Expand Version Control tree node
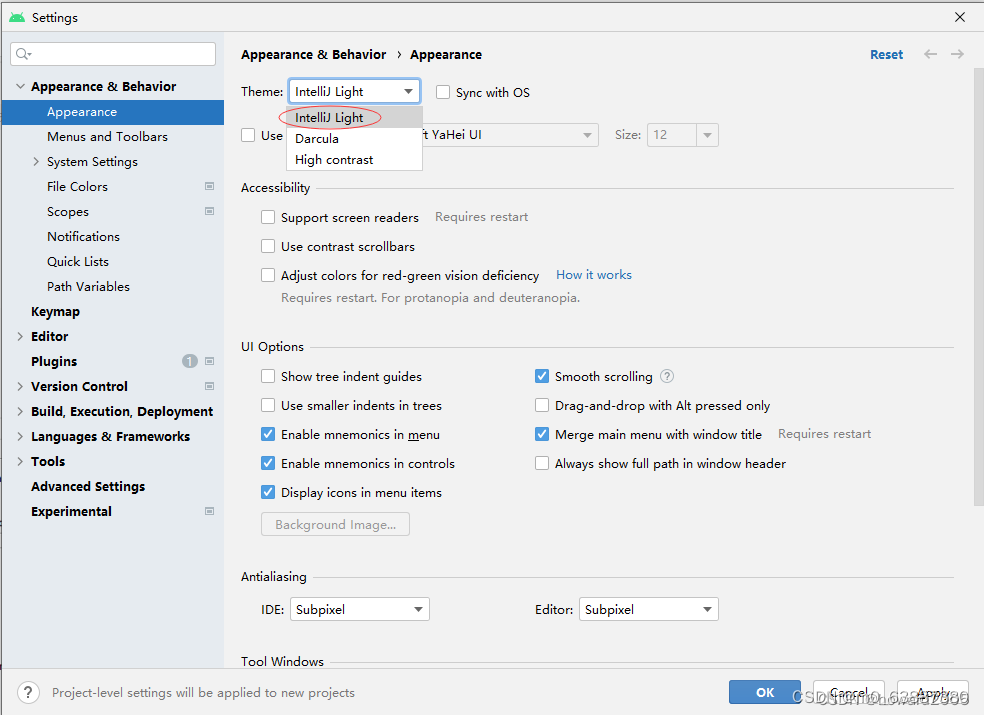This screenshot has width=984, height=715. (x=20, y=386)
